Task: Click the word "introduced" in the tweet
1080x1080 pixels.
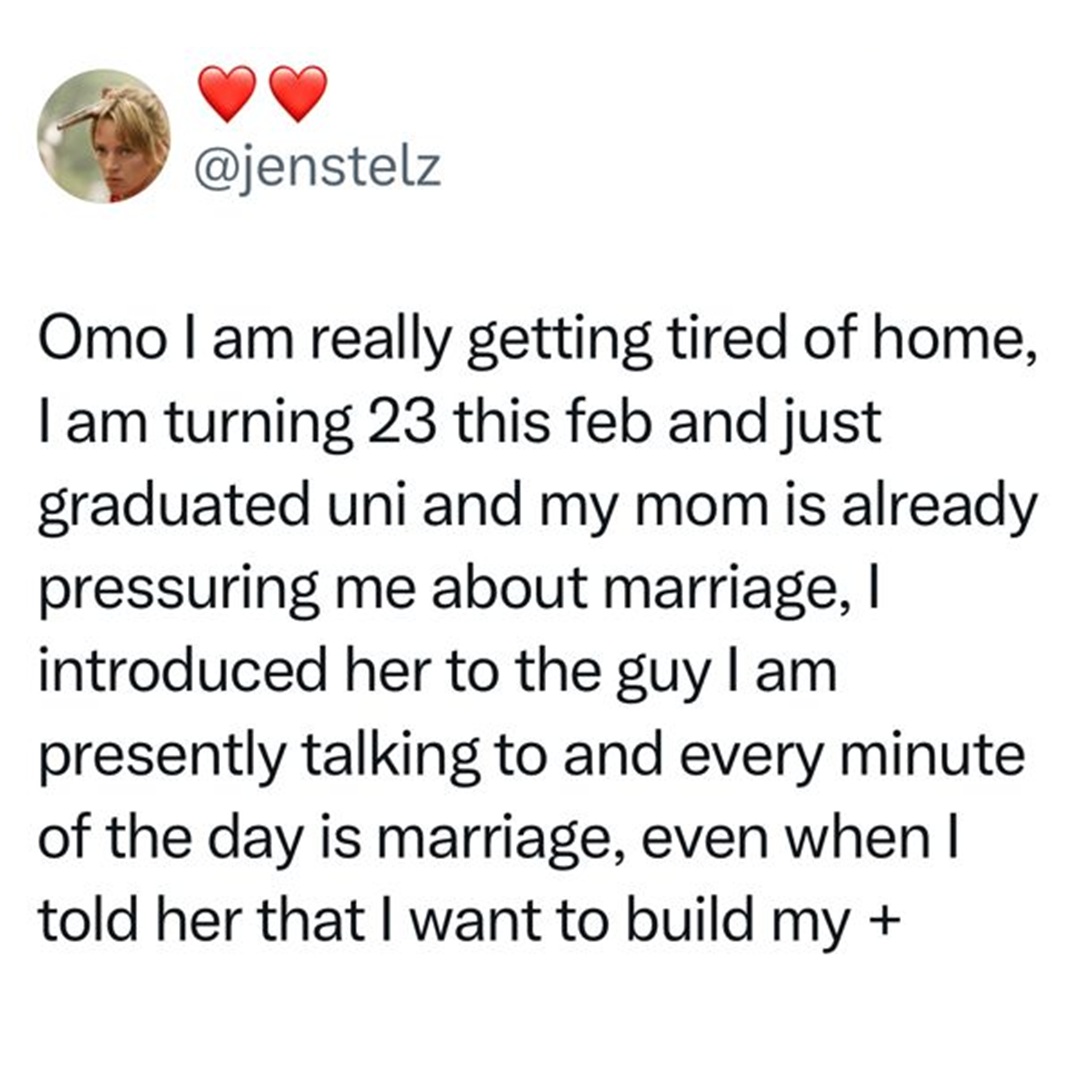Action: pyautogui.click(x=183, y=671)
